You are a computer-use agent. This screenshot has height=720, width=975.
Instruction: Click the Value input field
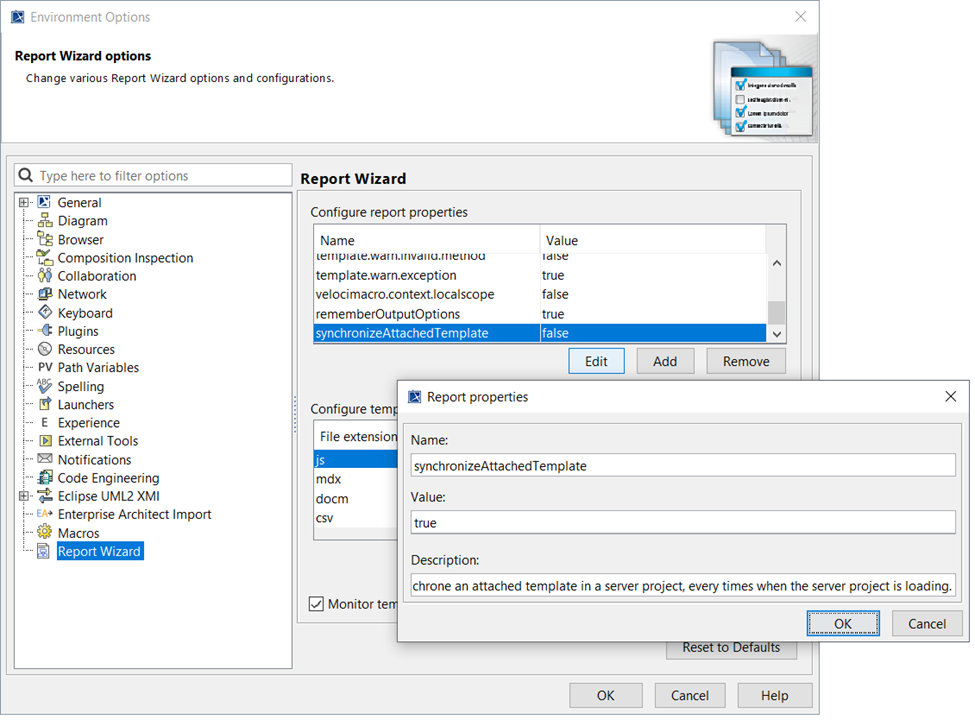683,522
